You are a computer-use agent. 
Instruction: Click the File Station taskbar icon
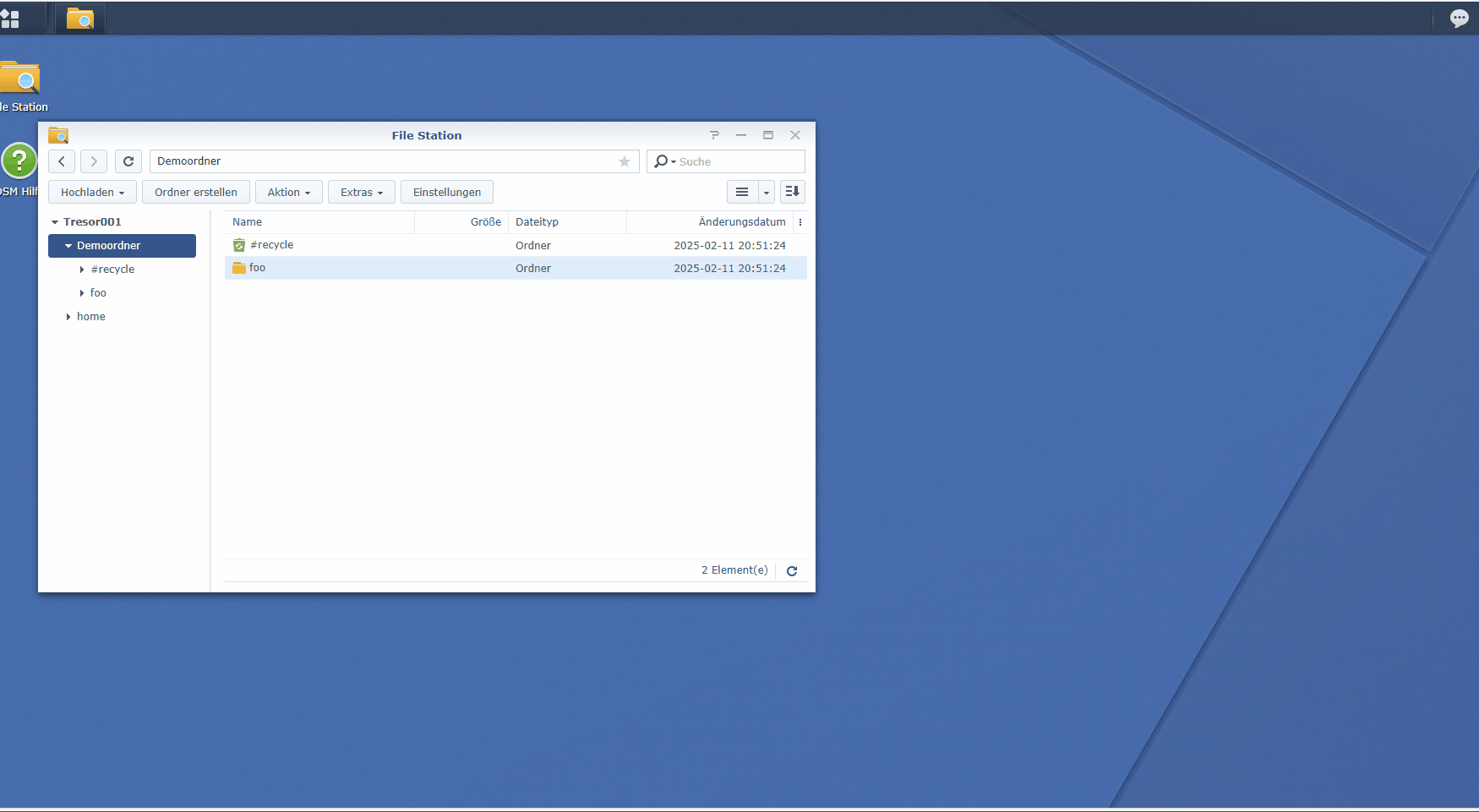point(80,19)
